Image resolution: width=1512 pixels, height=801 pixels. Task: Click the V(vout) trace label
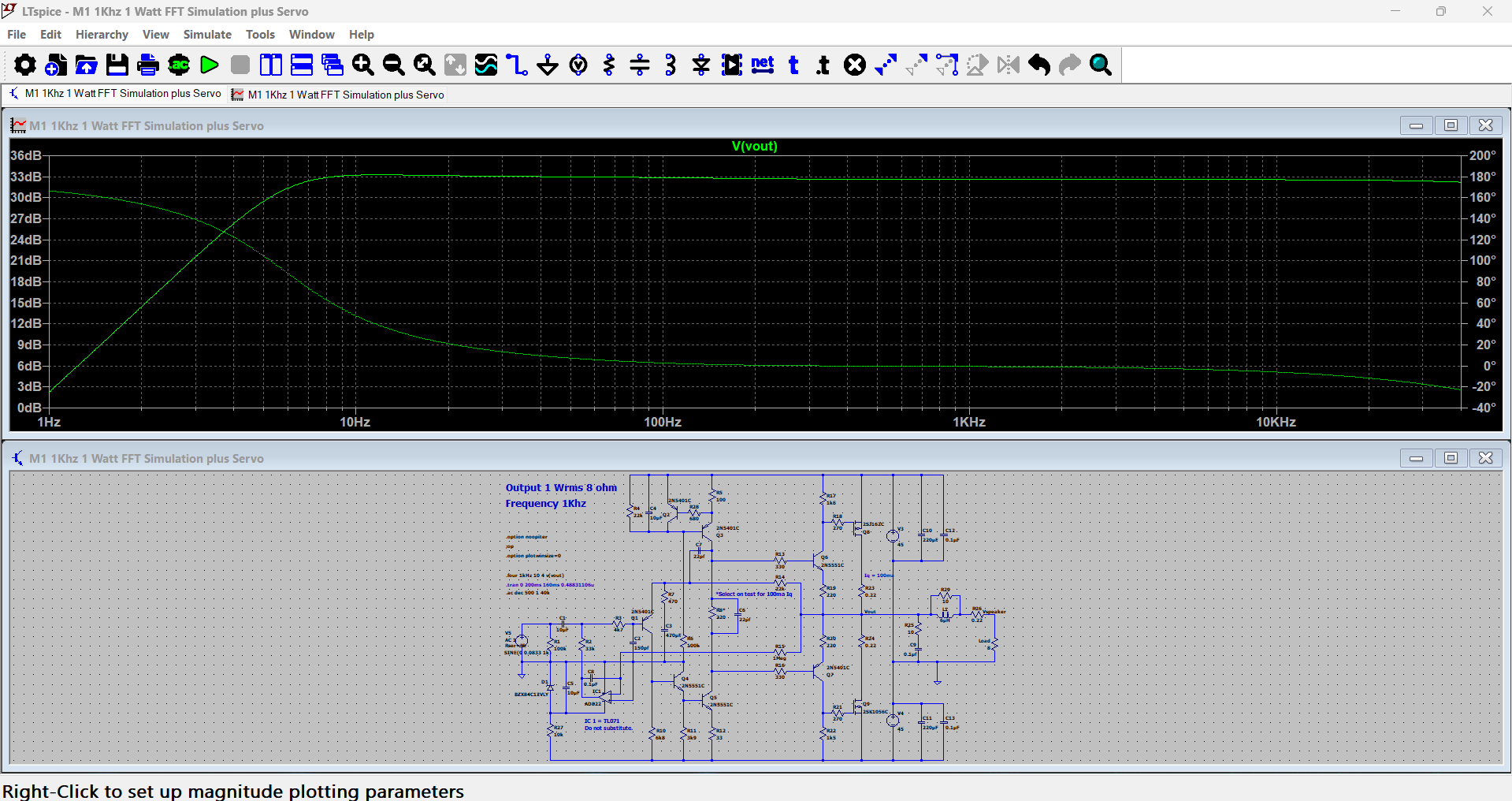coord(754,146)
